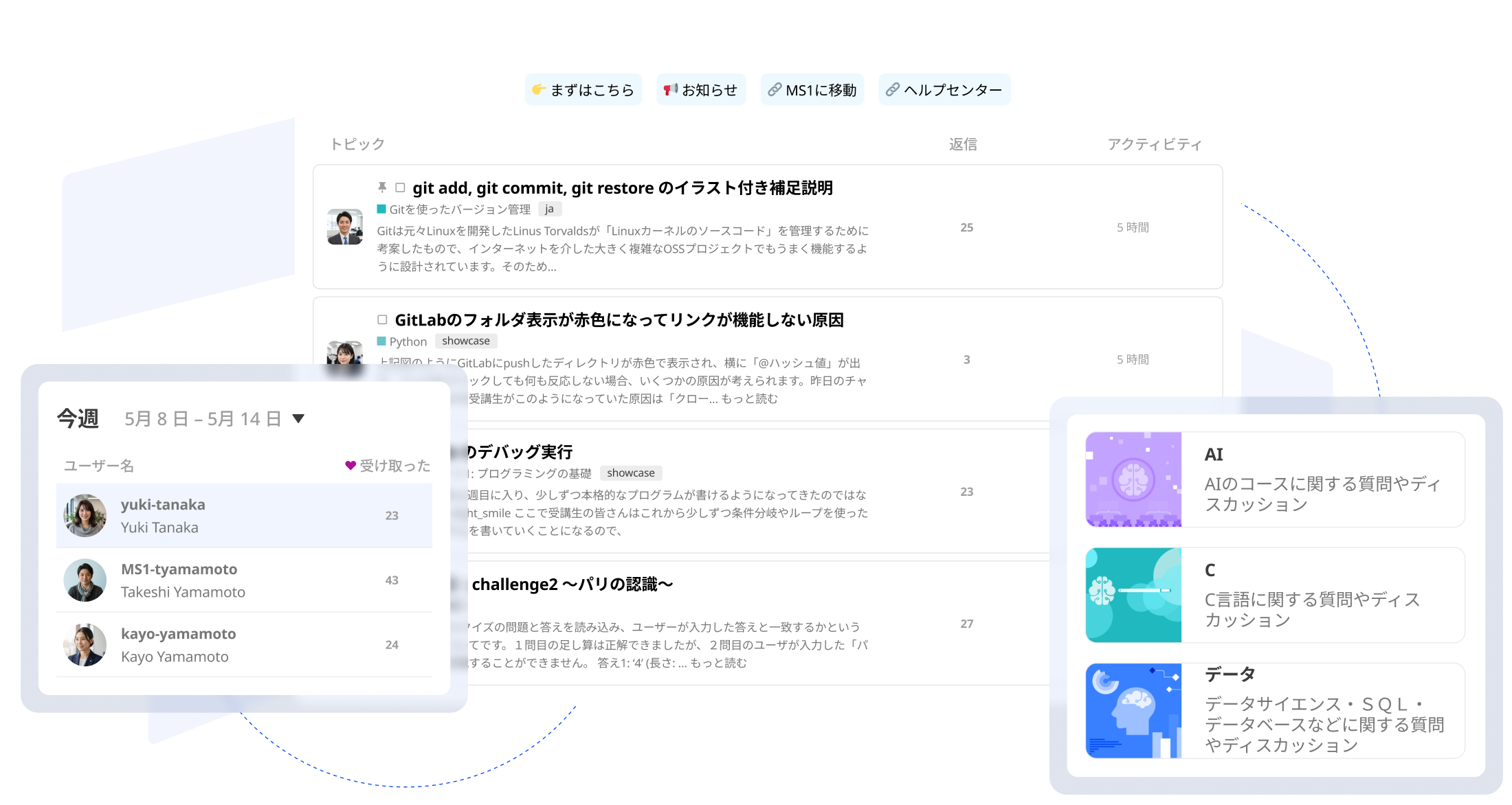Image resolution: width=1512 pixels, height=805 pixels.
Task: Expand もっと読む on the challenge2 topic excerpt
Action: [718, 663]
